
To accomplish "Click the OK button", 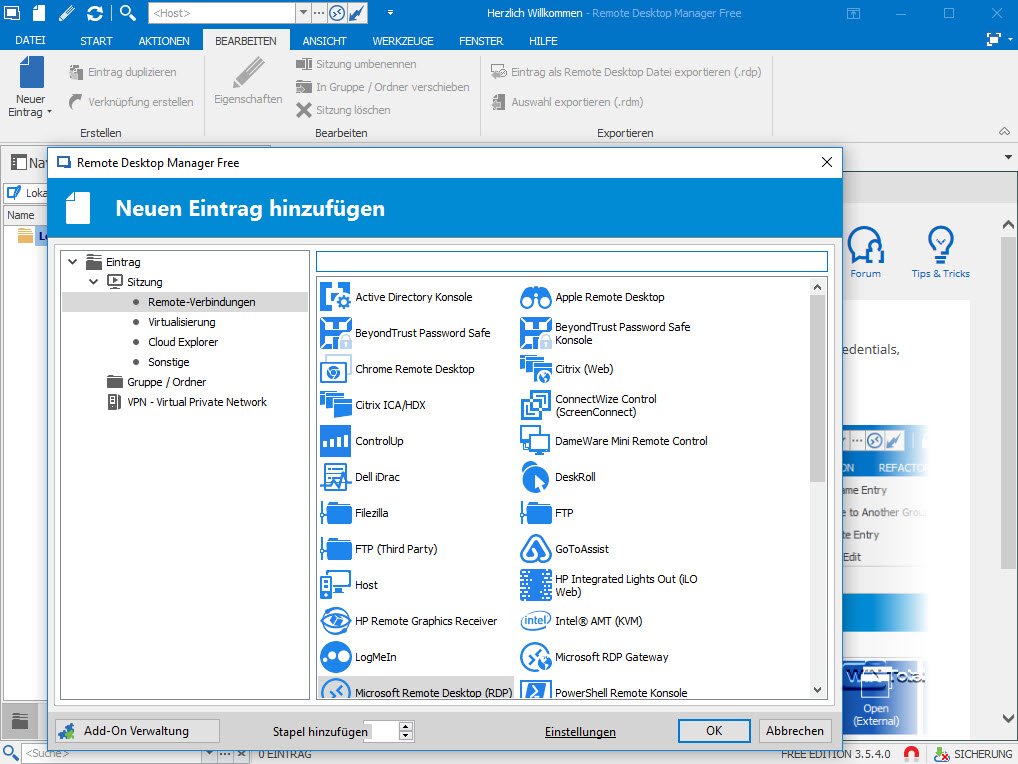I will 714,731.
